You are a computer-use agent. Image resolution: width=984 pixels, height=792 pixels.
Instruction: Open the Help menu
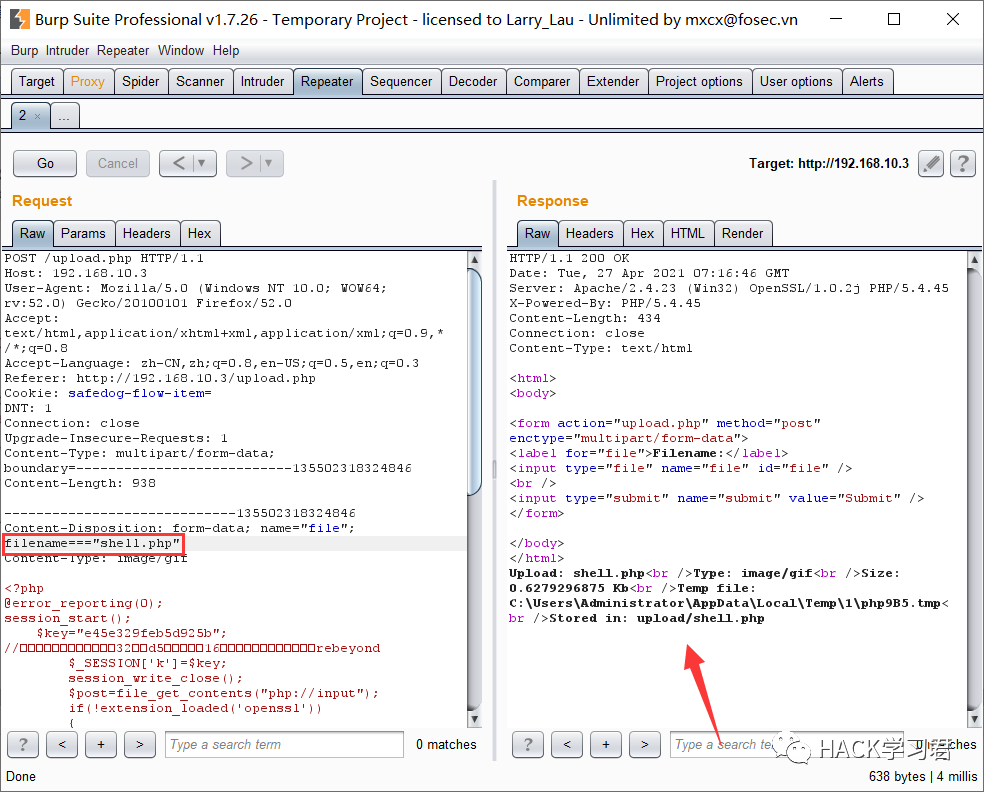pos(226,51)
